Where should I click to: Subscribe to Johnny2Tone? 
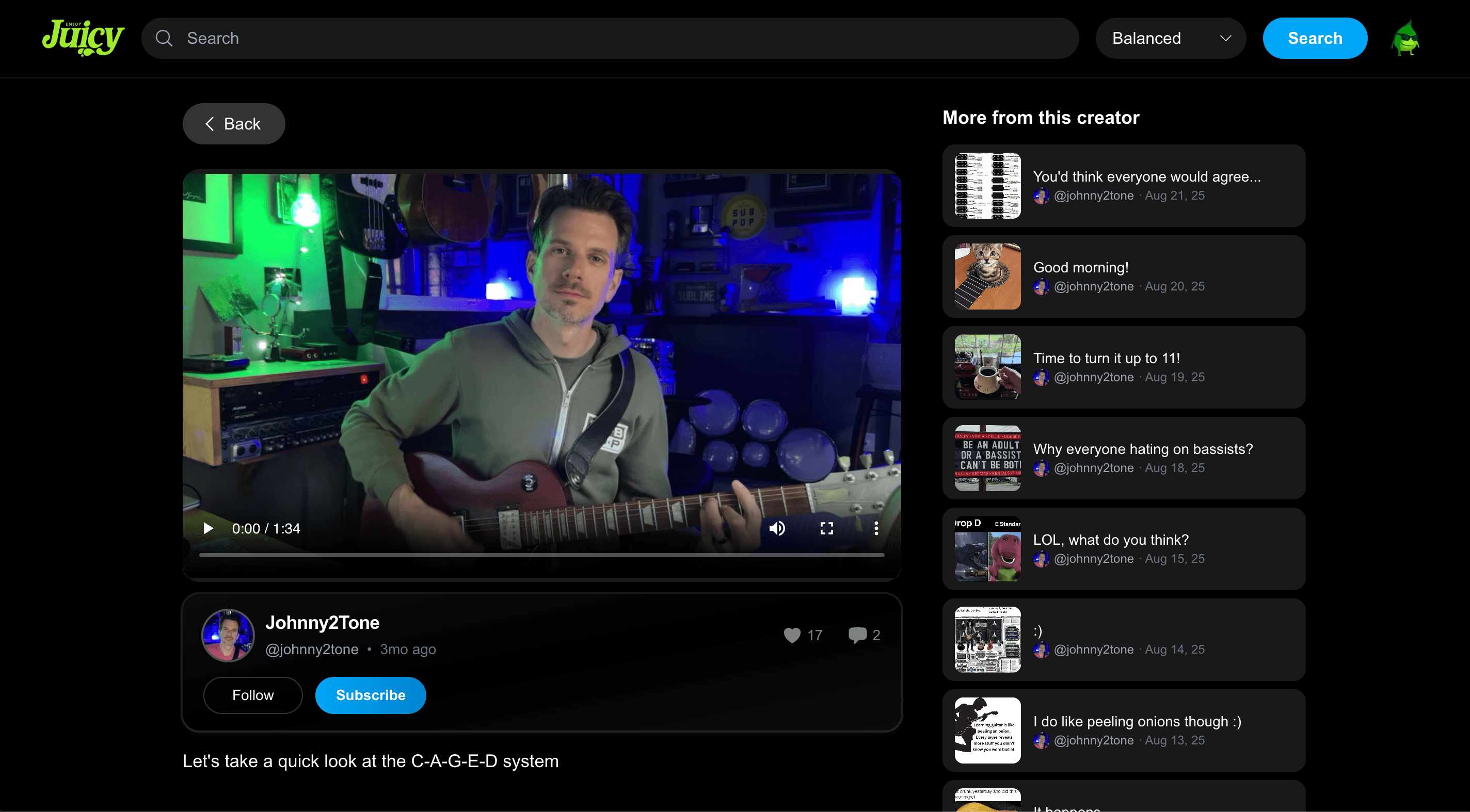click(x=371, y=695)
